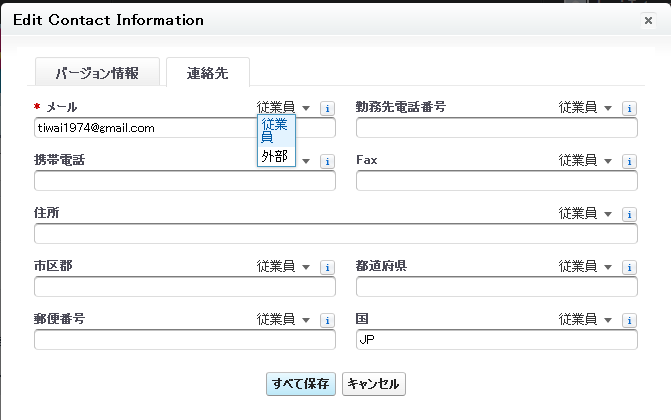
Task: Select the 連絡先 tab
Action: tap(208, 72)
